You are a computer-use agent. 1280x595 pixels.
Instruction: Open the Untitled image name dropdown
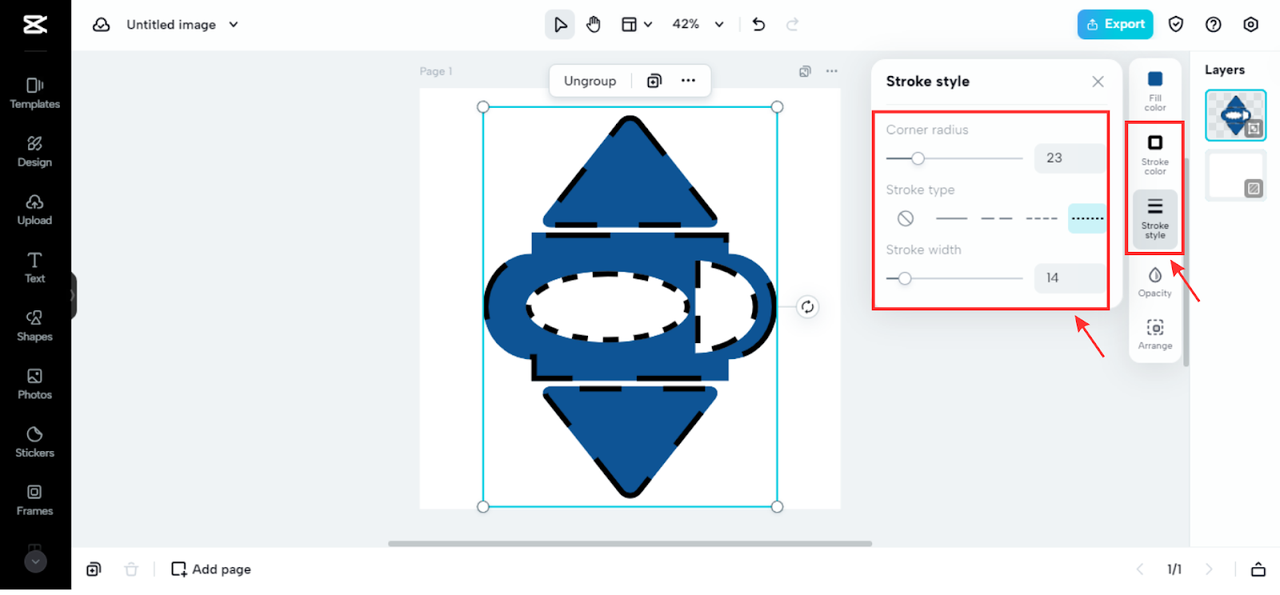point(182,25)
